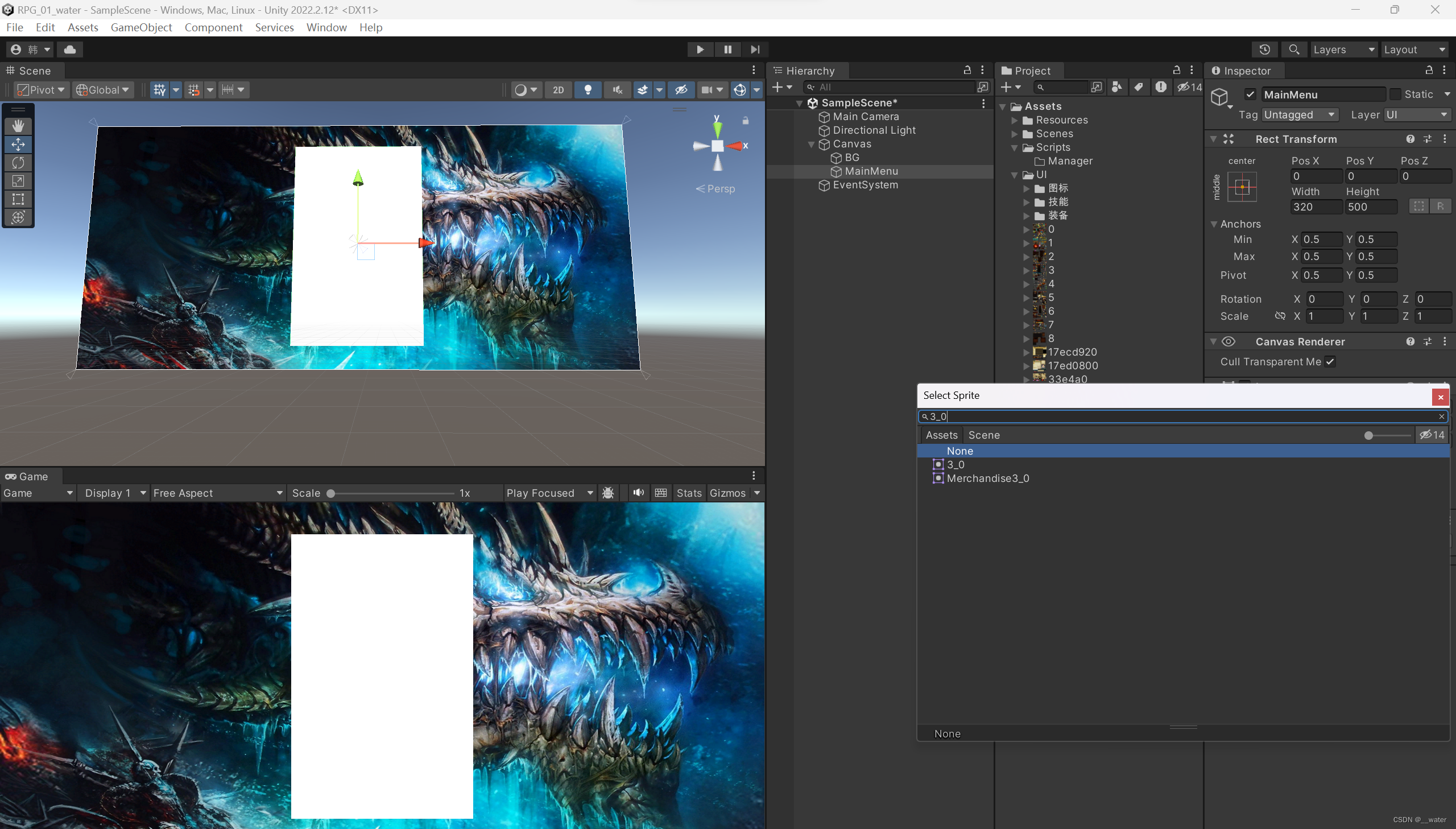1456x829 pixels.
Task: Select the Rect tool
Action: (x=18, y=199)
